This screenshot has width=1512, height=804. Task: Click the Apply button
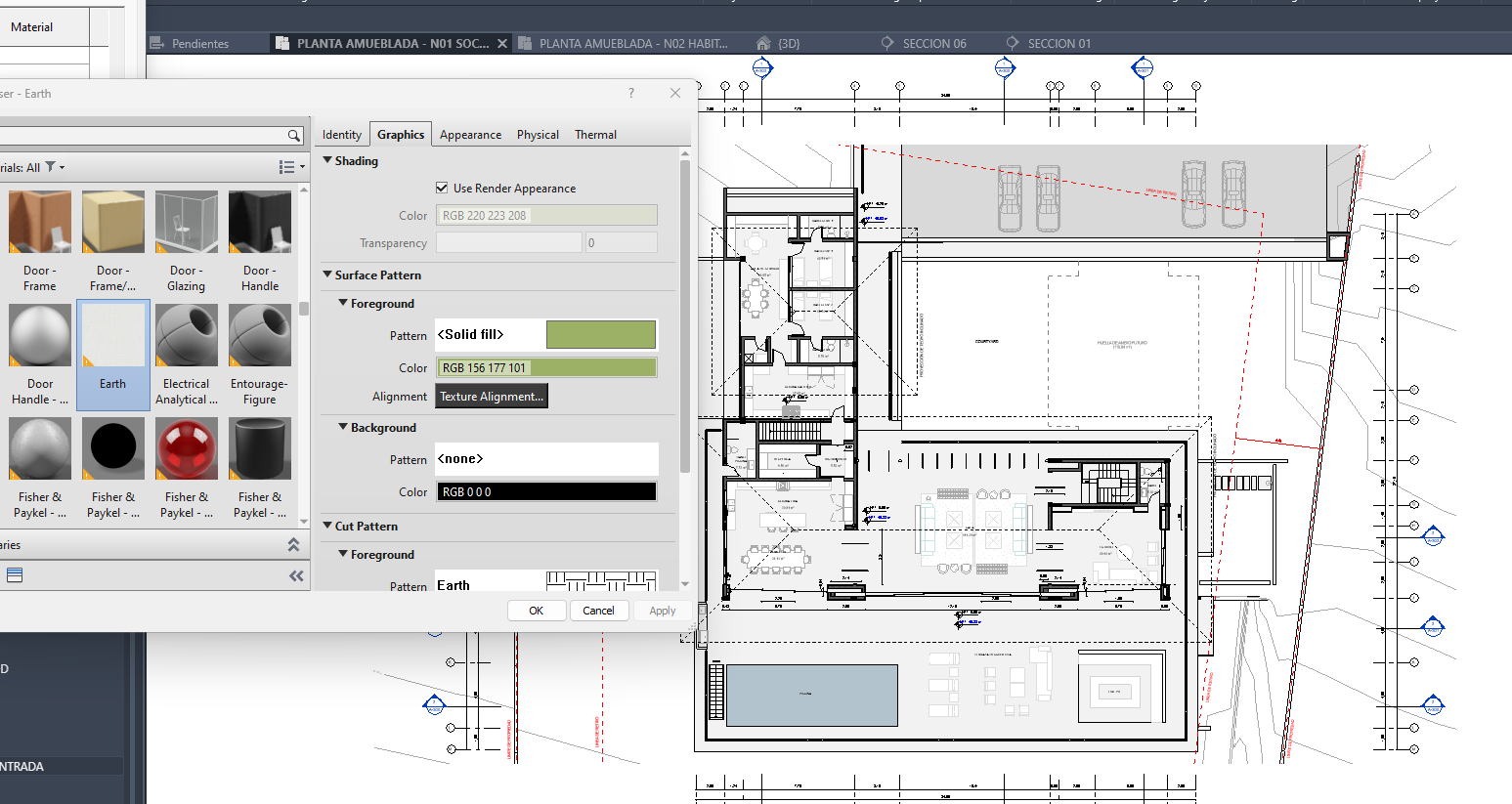coord(662,610)
